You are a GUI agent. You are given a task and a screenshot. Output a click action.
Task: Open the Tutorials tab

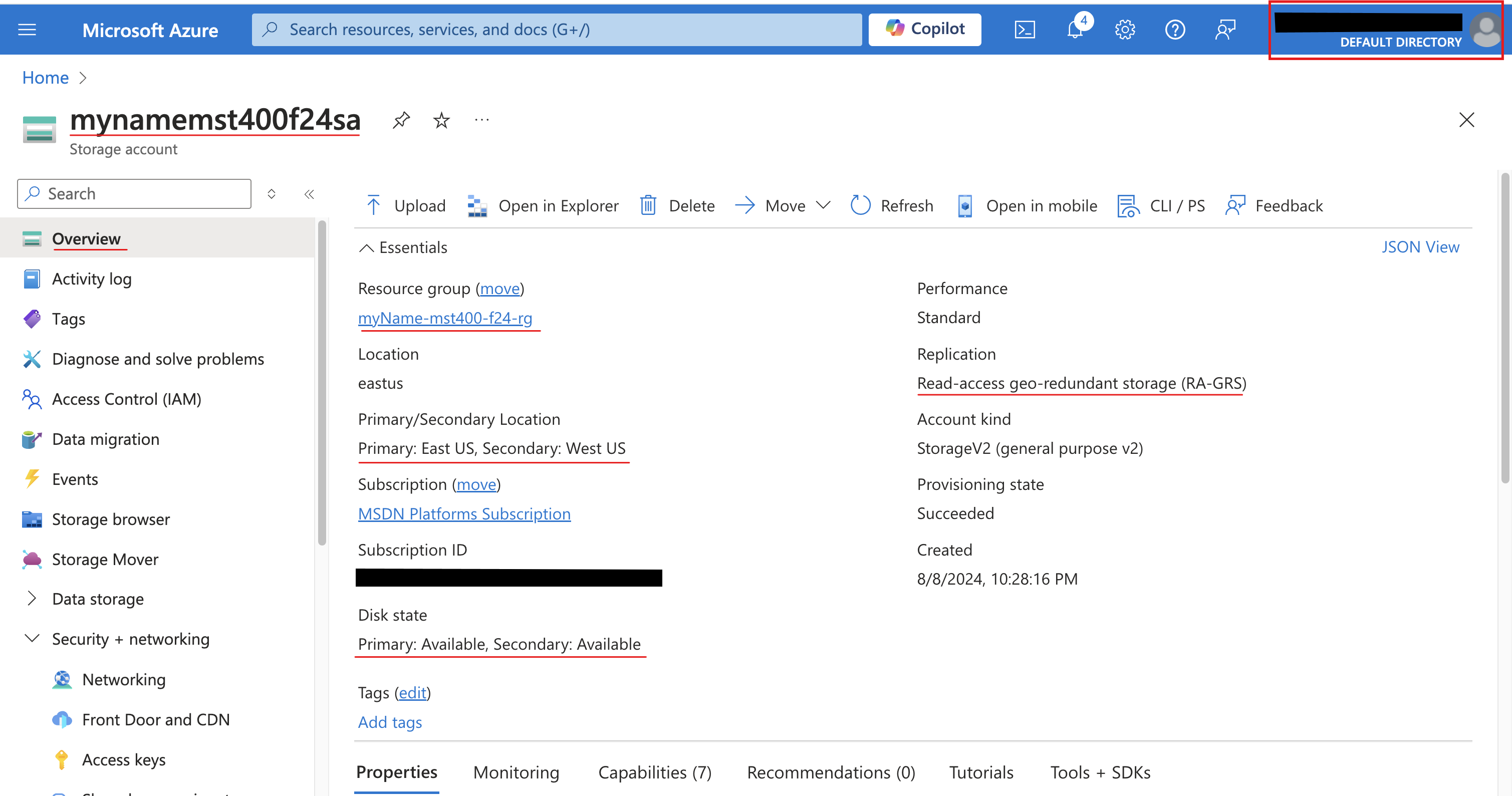coord(981,772)
